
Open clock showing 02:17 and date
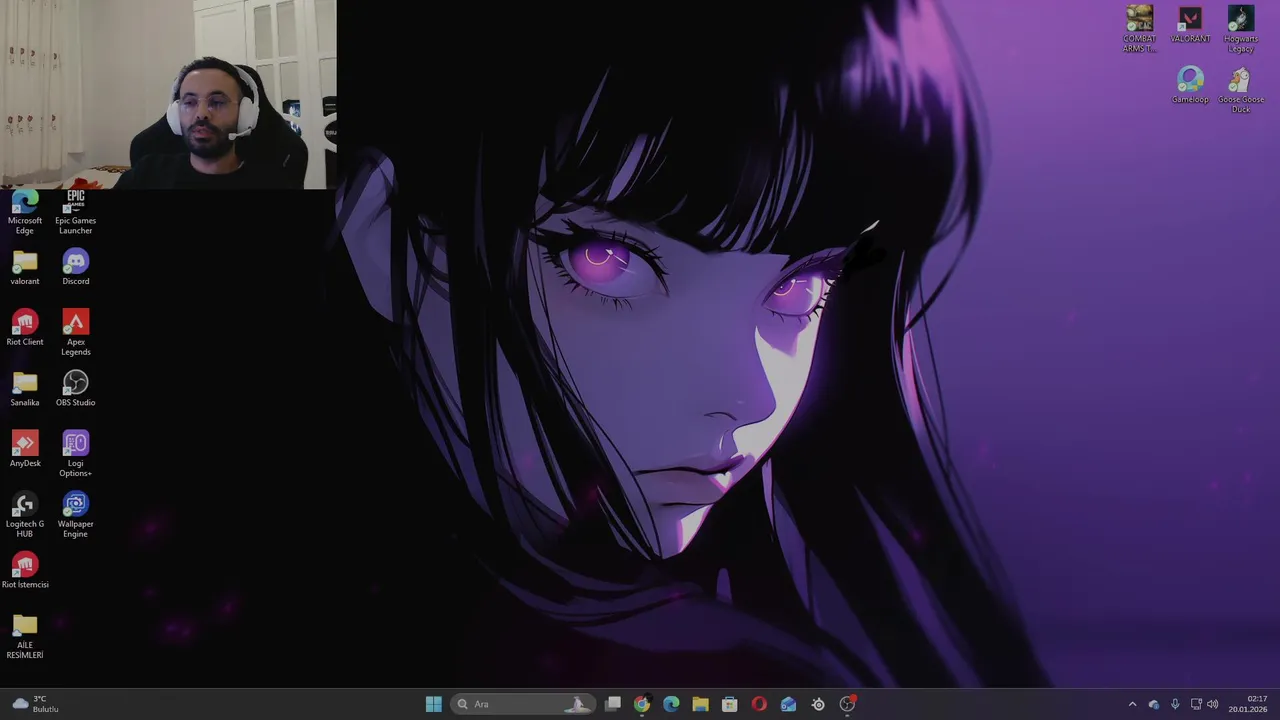(x=1248, y=704)
